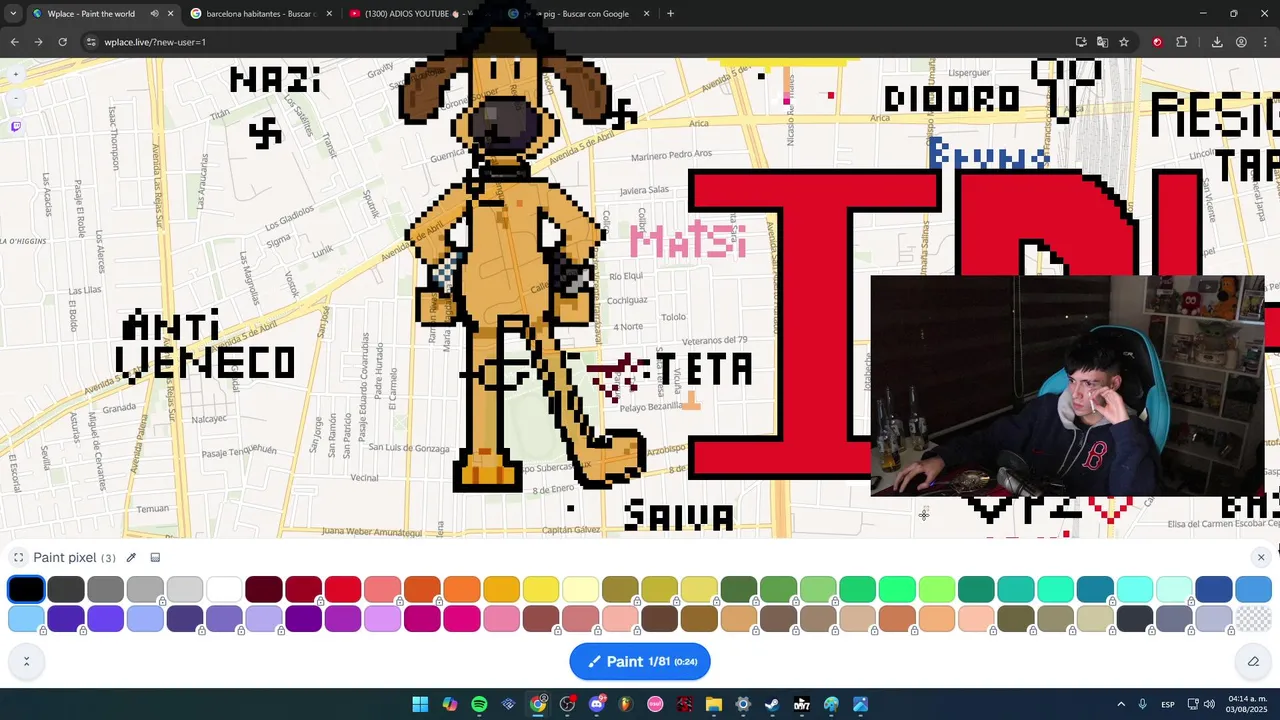Open the Extensions puzzle menu
1280x720 pixels.
pos(1182,42)
